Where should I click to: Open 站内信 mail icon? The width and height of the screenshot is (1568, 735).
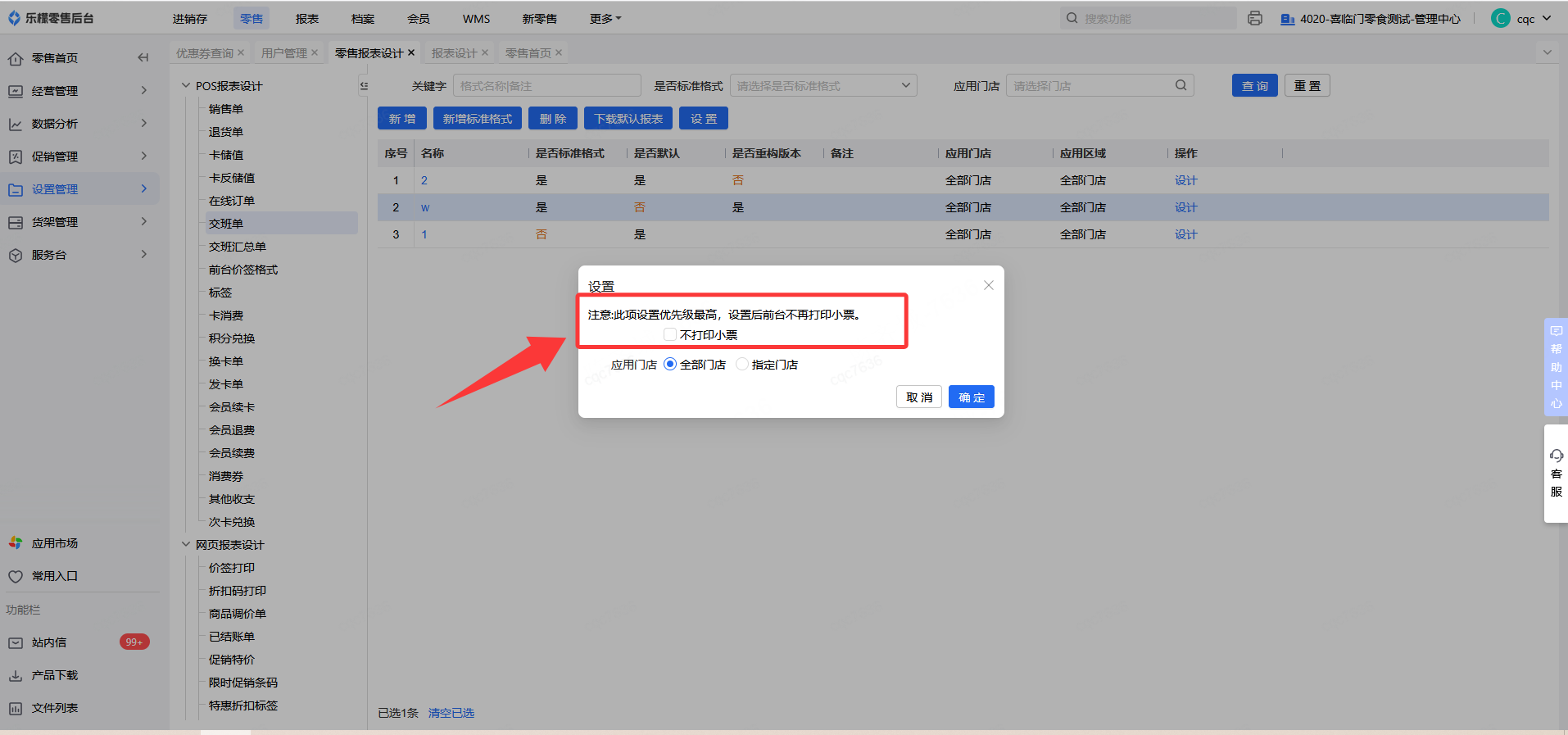point(16,642)
